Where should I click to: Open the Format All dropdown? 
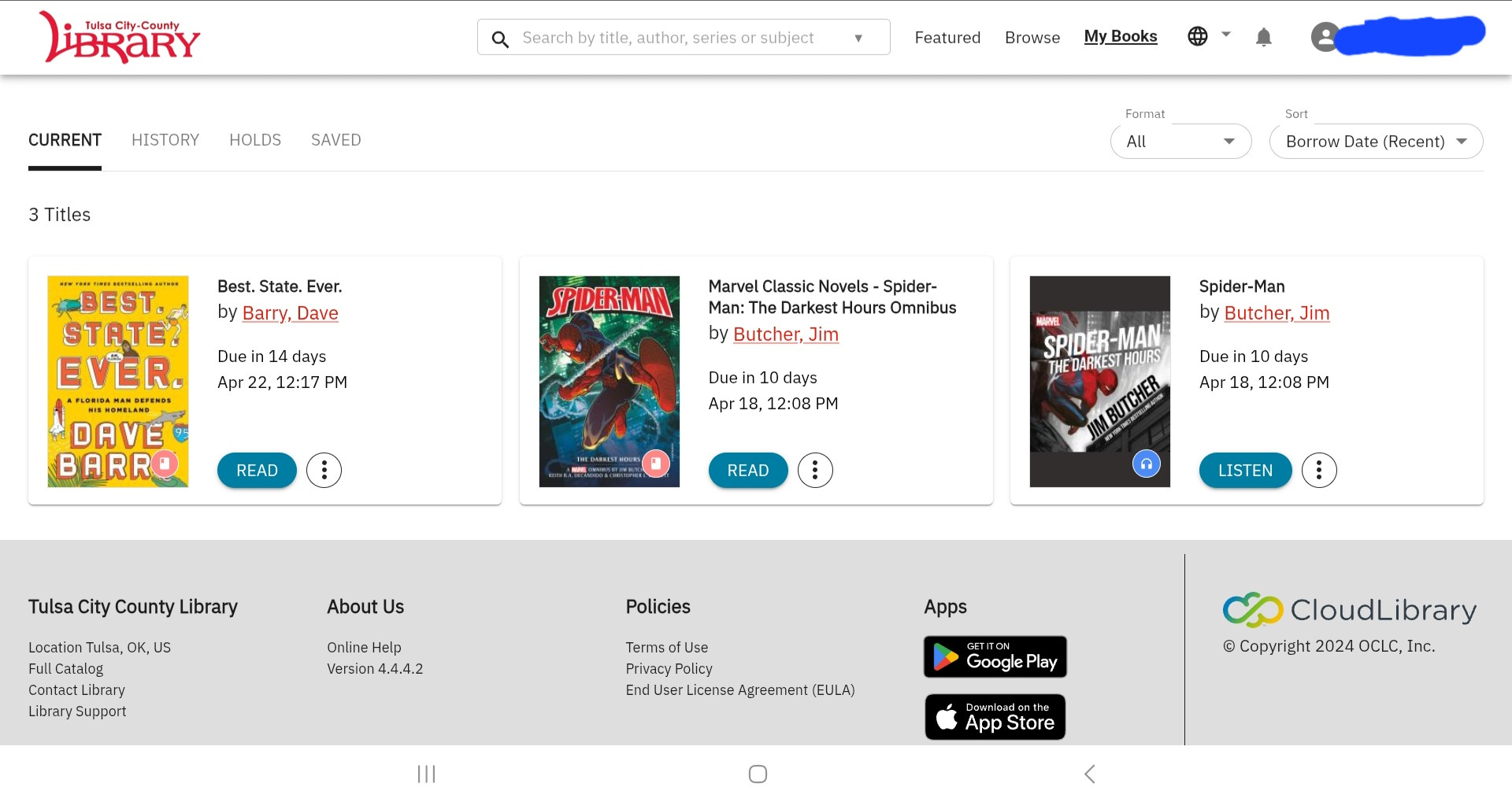(x=1180, y=142)
